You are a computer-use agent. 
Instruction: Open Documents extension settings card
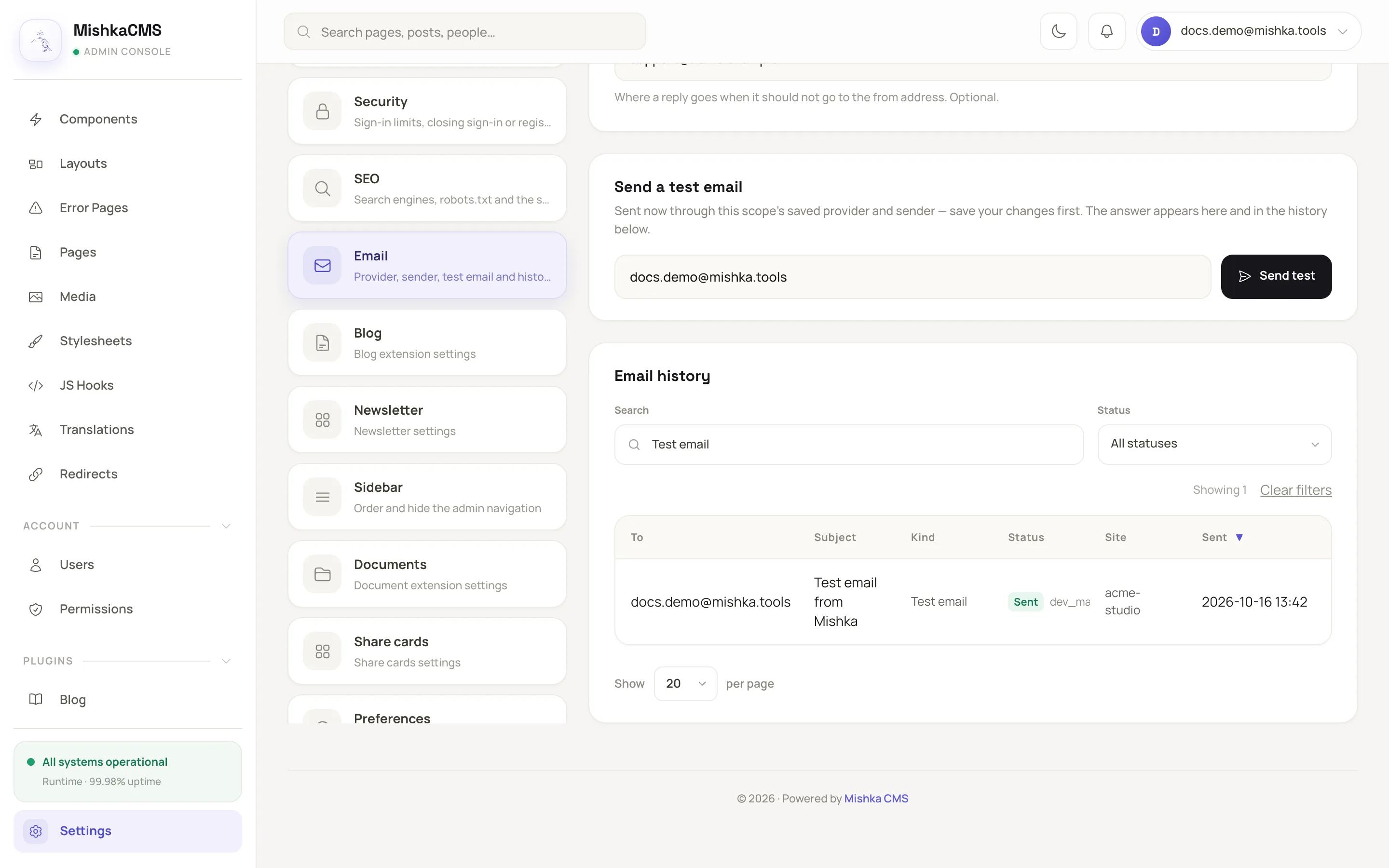click(x=427, y=574)
